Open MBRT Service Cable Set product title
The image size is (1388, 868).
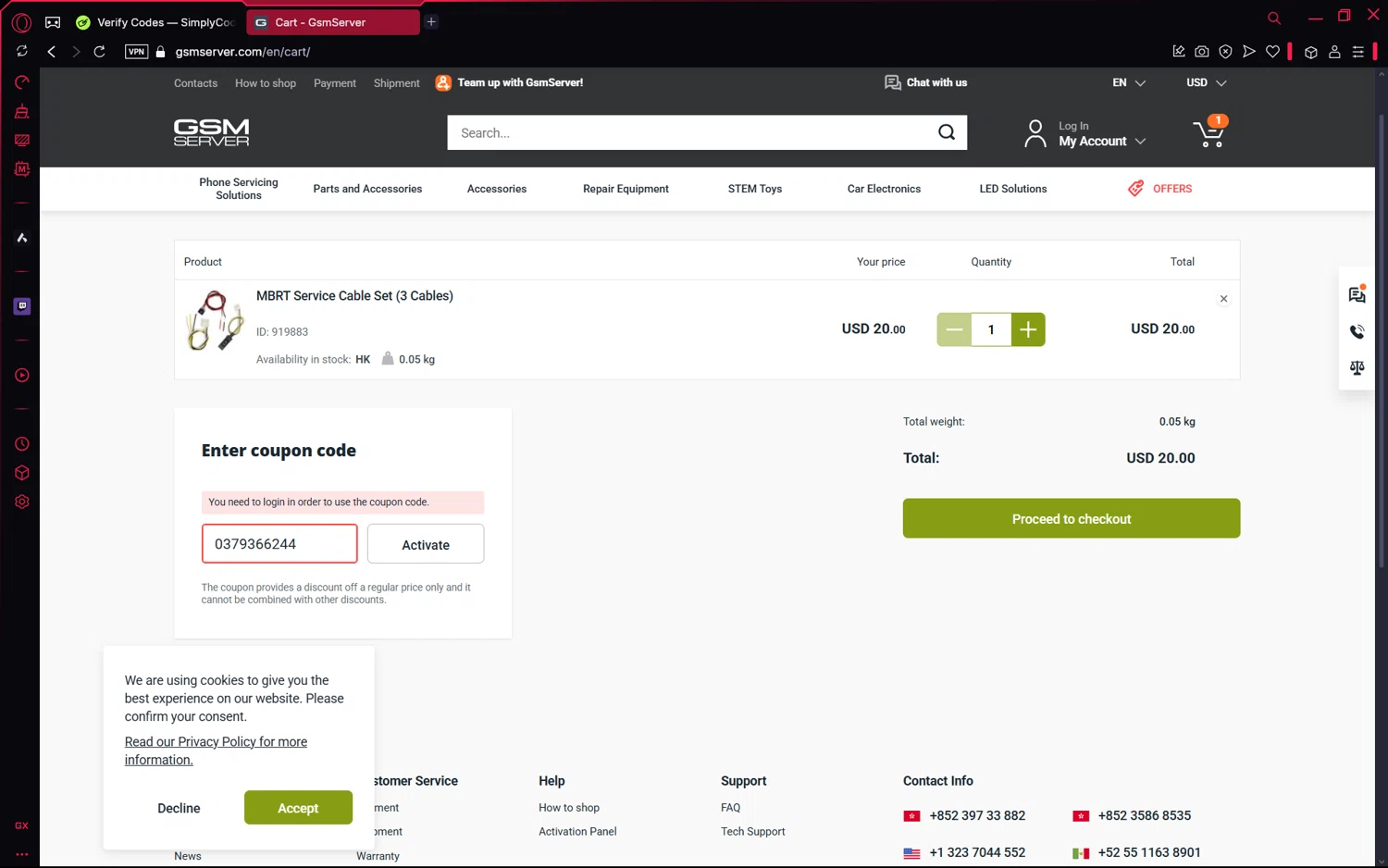point(354,296)
